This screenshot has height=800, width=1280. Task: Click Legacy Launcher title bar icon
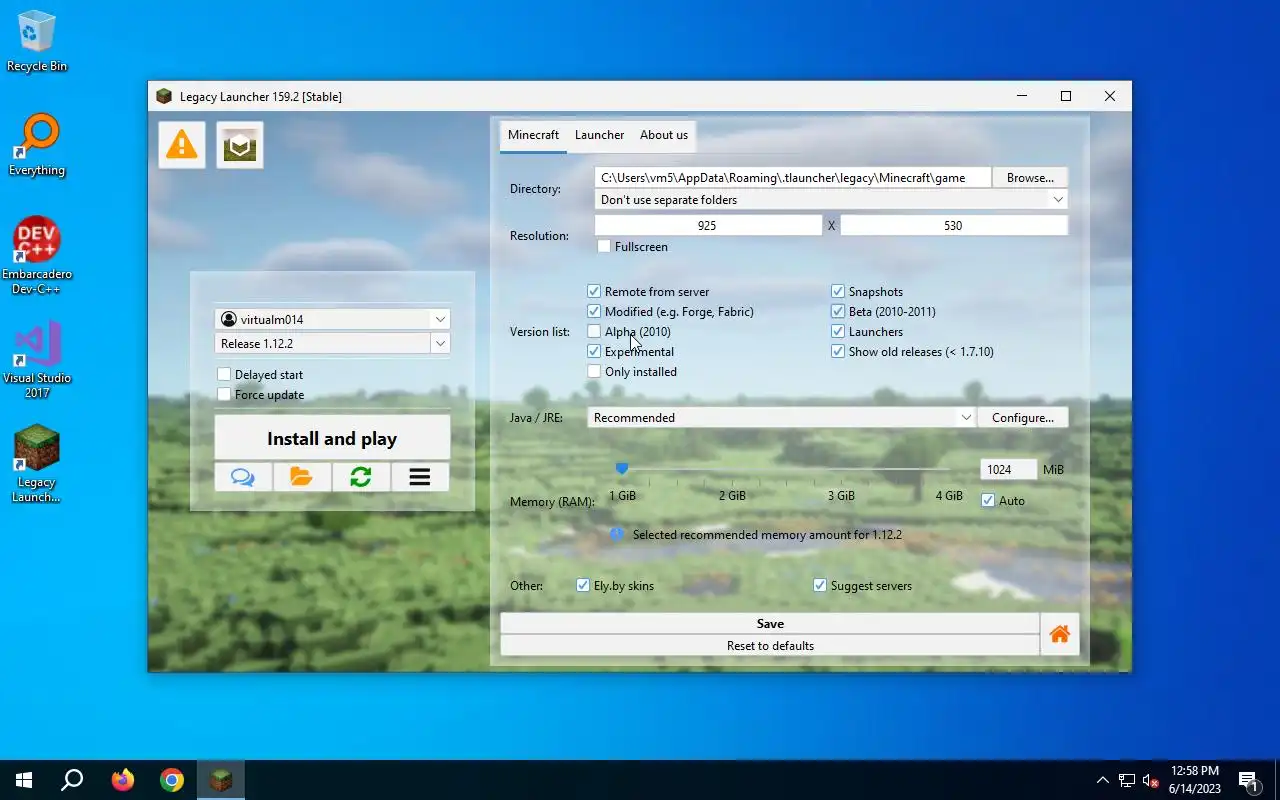164,96
